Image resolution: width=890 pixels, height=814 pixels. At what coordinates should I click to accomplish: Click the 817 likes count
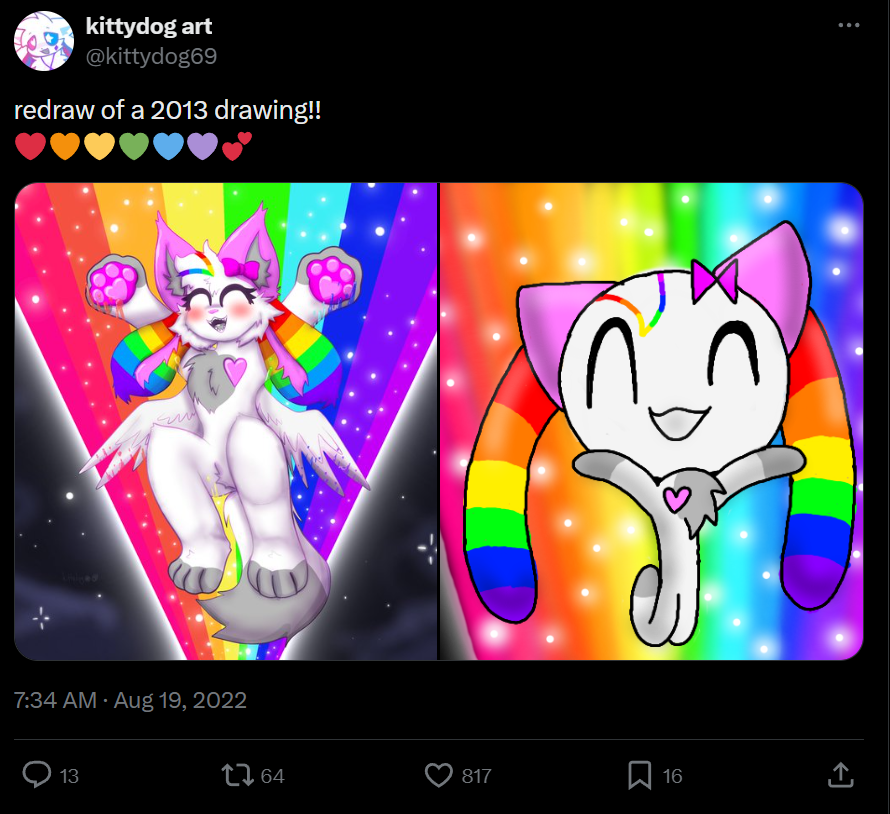pos(476,776)
